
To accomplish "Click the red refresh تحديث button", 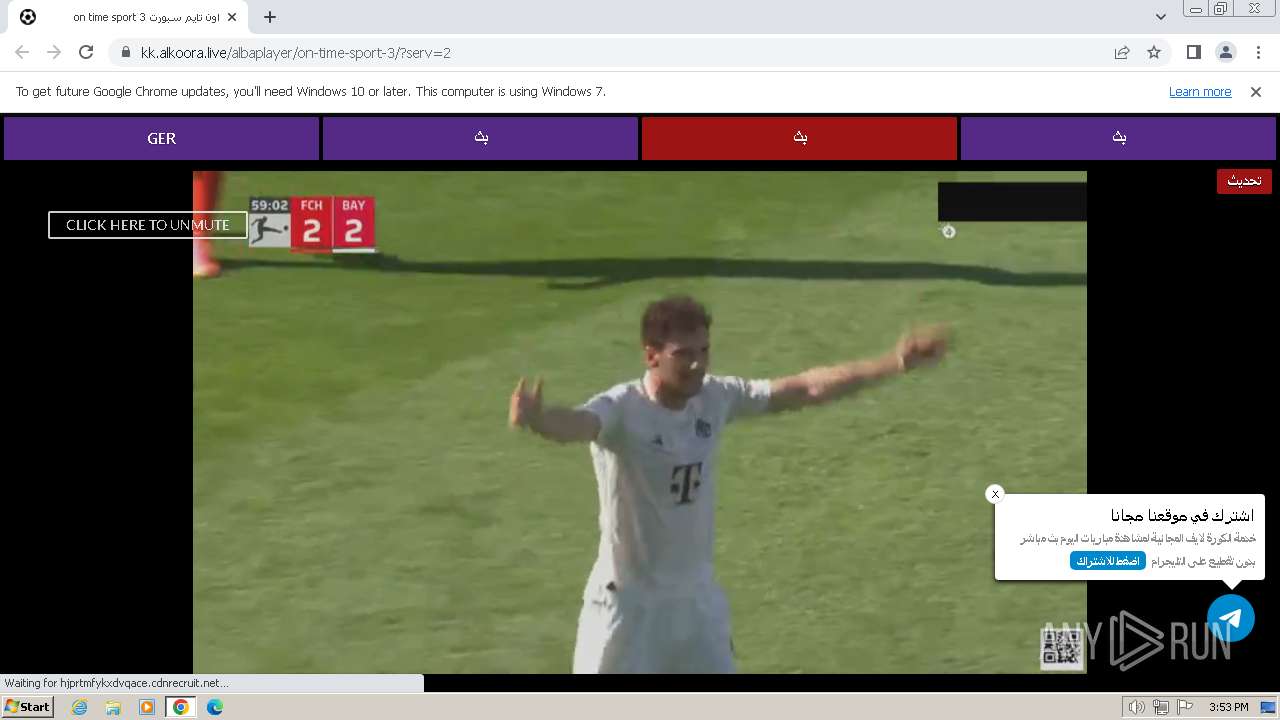I will pyautogui.click(x=1244, y=181).
